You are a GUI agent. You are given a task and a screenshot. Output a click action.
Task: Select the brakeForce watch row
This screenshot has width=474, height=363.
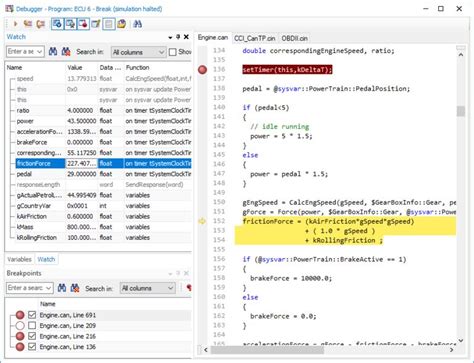tap(103, 142)
